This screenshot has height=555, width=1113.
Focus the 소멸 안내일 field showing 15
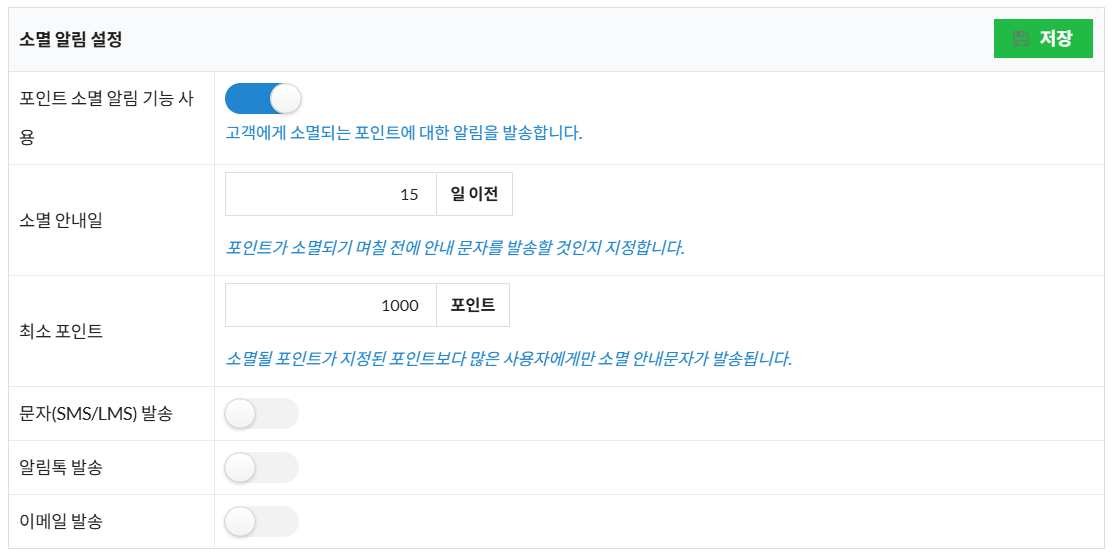[x=331, y=194]
